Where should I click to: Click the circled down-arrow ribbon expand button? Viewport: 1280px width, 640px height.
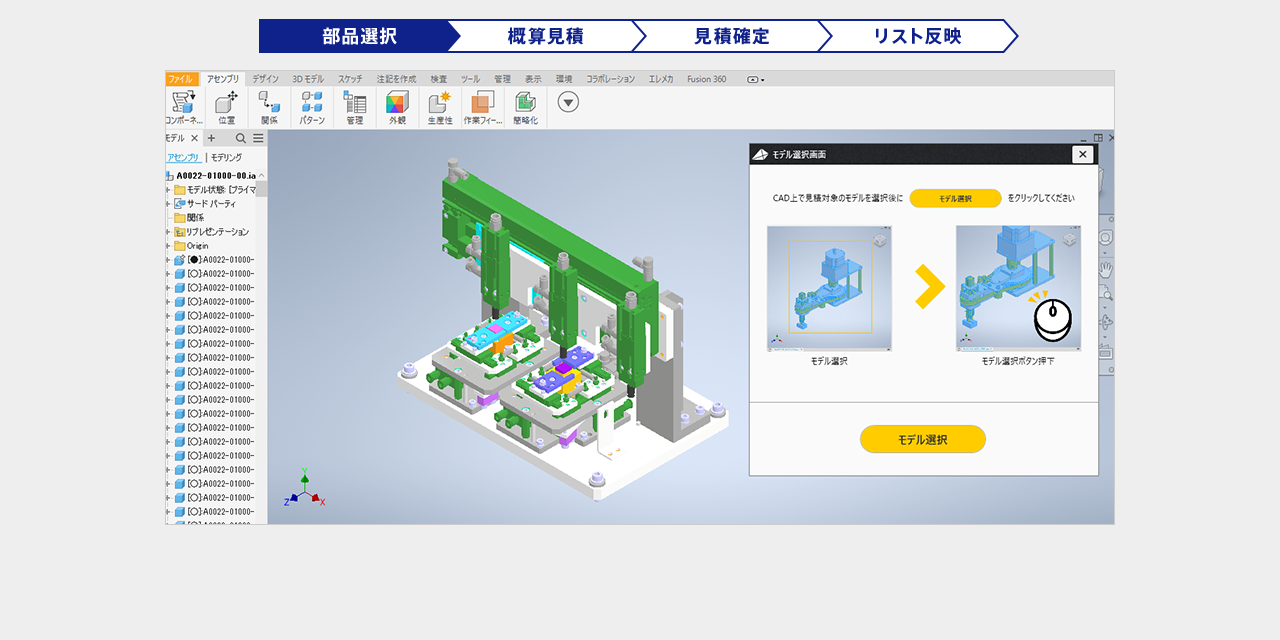pyautogui.click(x=568, y=101)
